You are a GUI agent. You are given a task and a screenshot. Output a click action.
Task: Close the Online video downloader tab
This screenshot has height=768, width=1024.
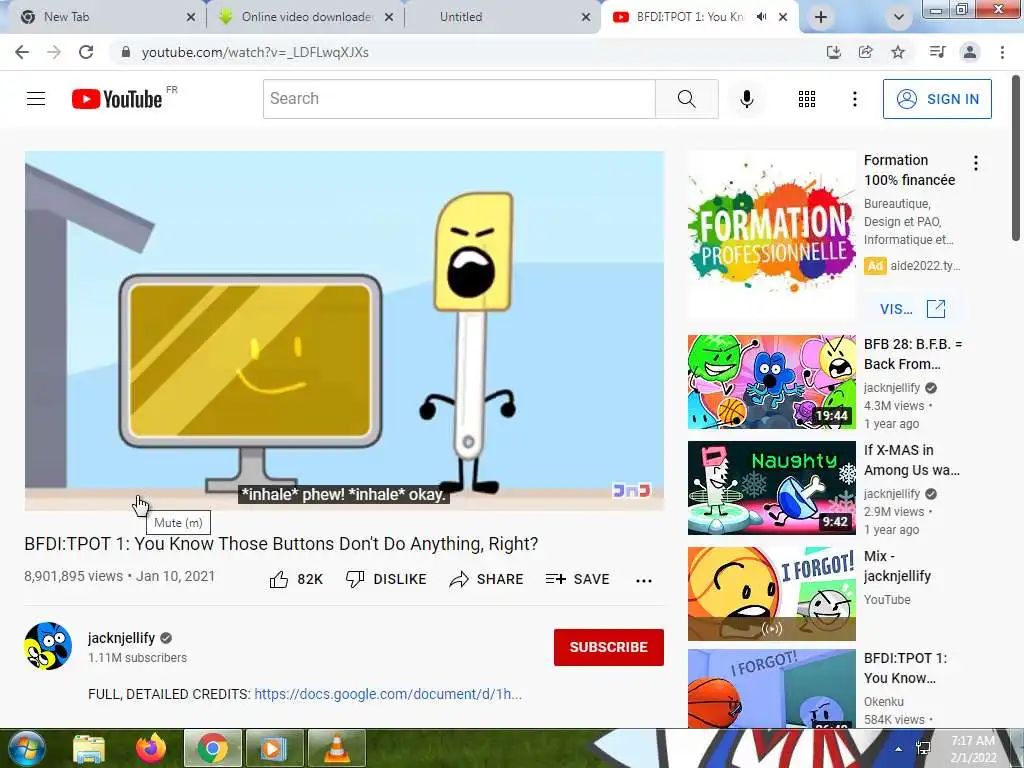click(389, 18)
